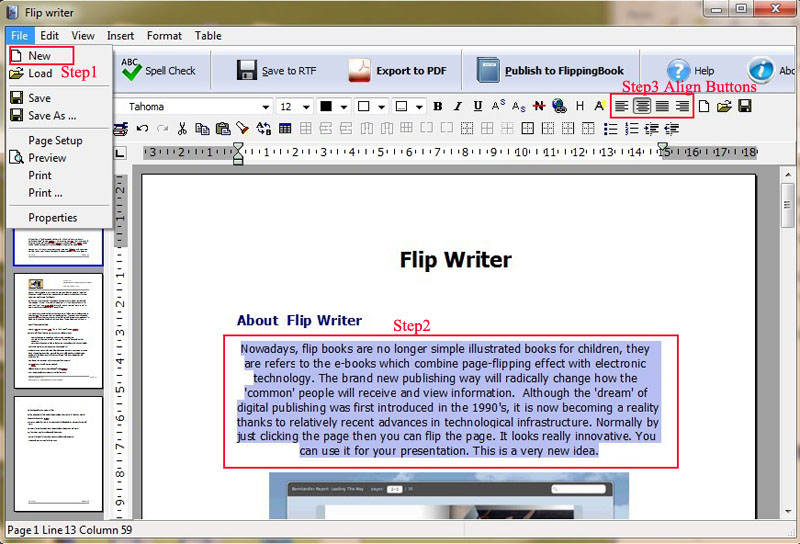800x544 pixels.
Task: Click the Save to RTF button
Action: 277,70
